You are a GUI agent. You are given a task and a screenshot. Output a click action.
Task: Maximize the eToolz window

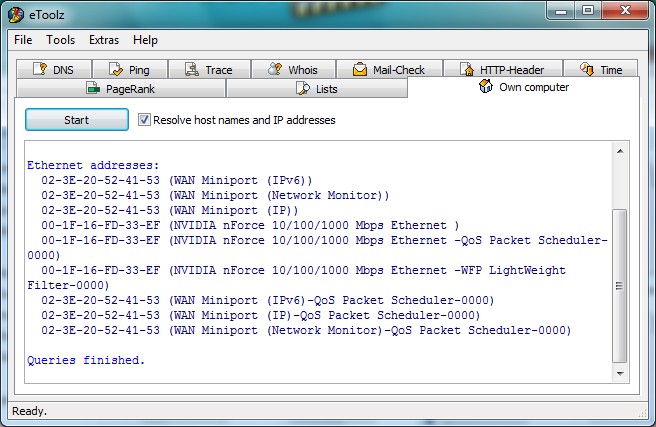[588, 10]
